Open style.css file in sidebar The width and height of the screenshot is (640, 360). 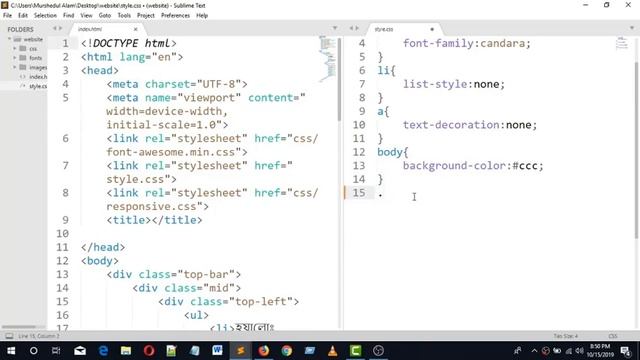point(38,86)
